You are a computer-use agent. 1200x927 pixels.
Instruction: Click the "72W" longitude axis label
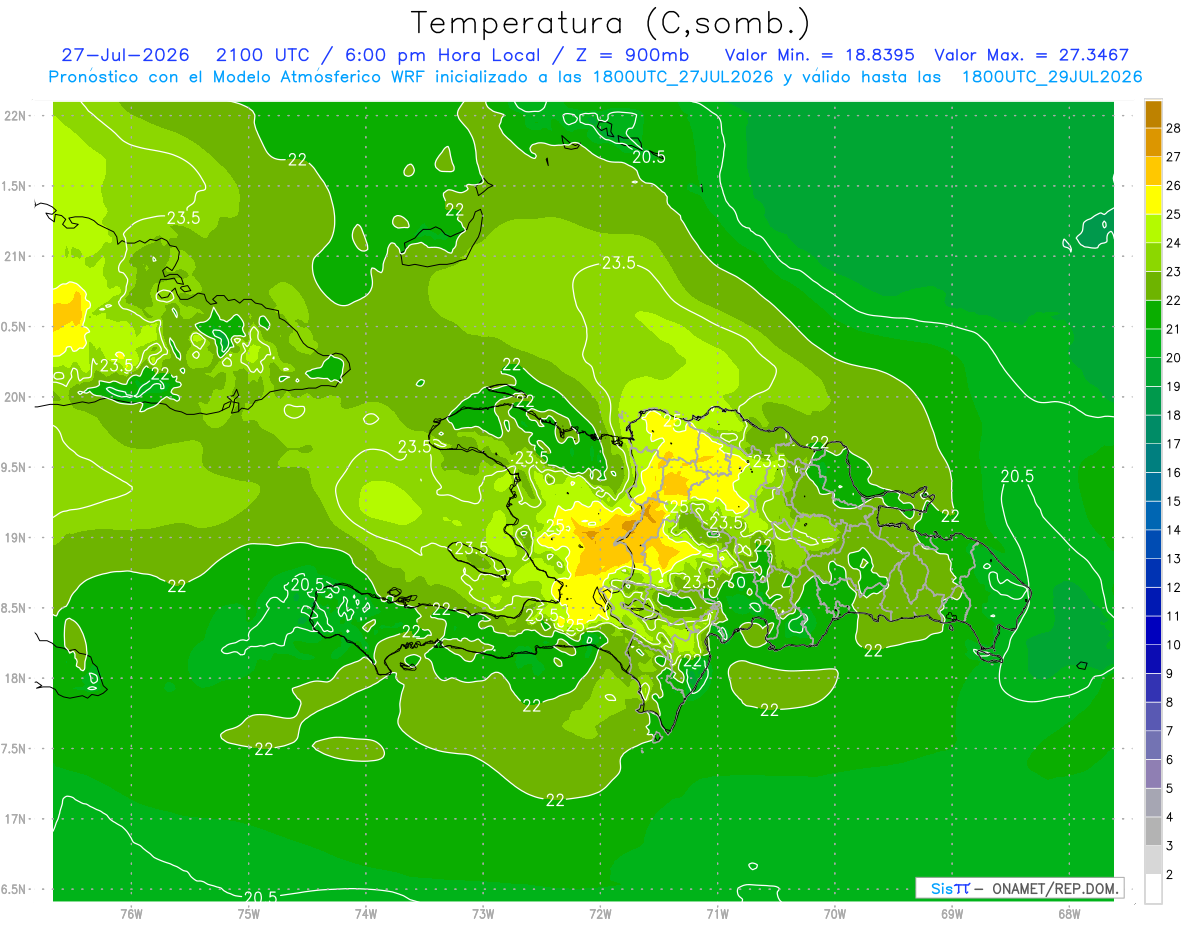(600, 913)
